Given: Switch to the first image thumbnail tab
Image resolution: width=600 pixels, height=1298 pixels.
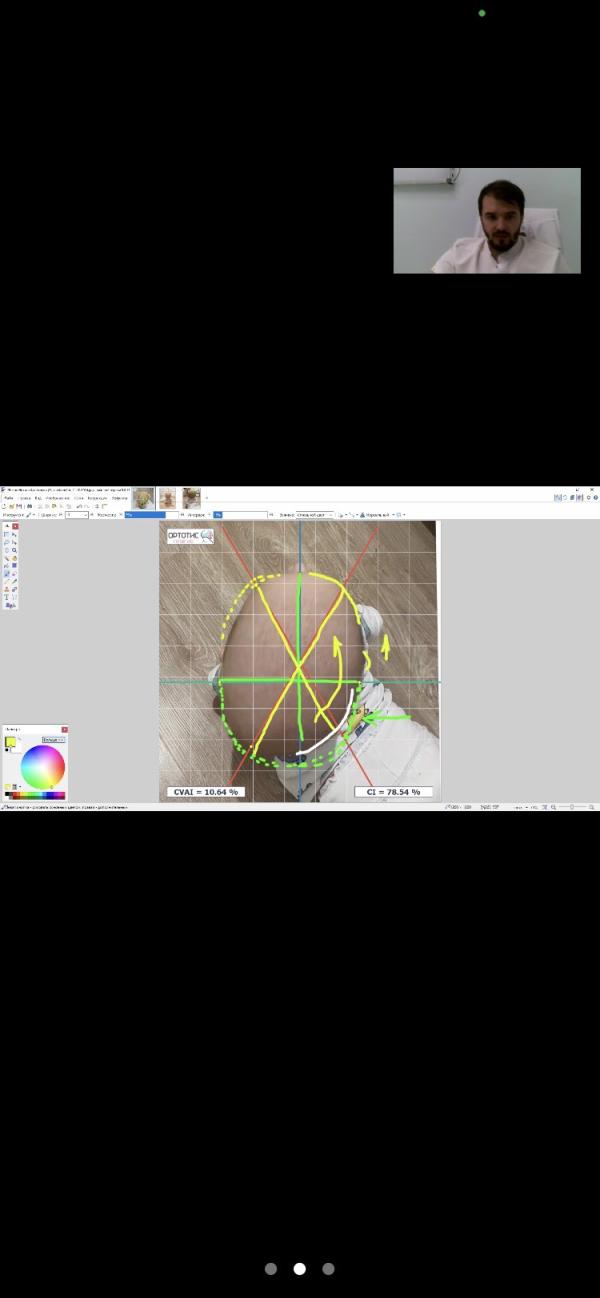Looking at the screenshot, I should 144,498.
